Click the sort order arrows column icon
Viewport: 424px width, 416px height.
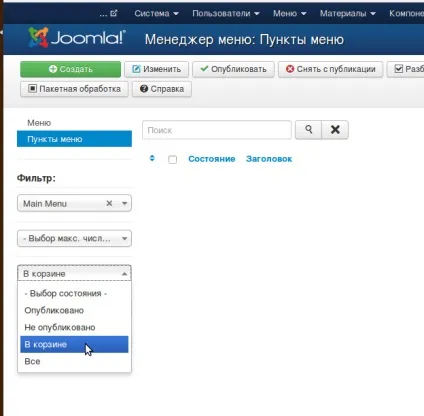pyautogui.click(x=152, y=158)
